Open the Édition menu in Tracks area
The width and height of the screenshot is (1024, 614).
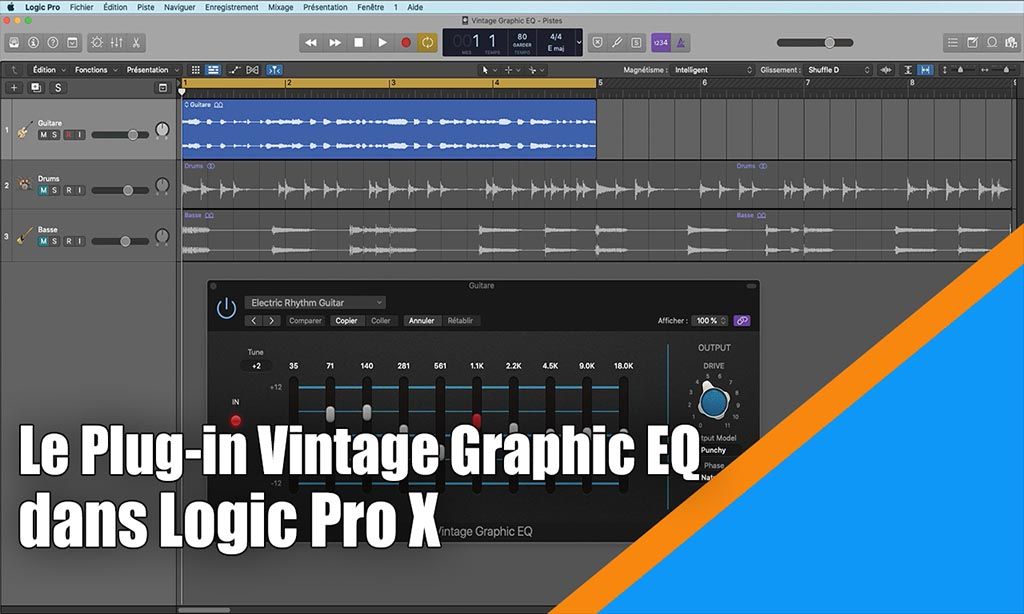pyautogui.click(x=49, y=70)
